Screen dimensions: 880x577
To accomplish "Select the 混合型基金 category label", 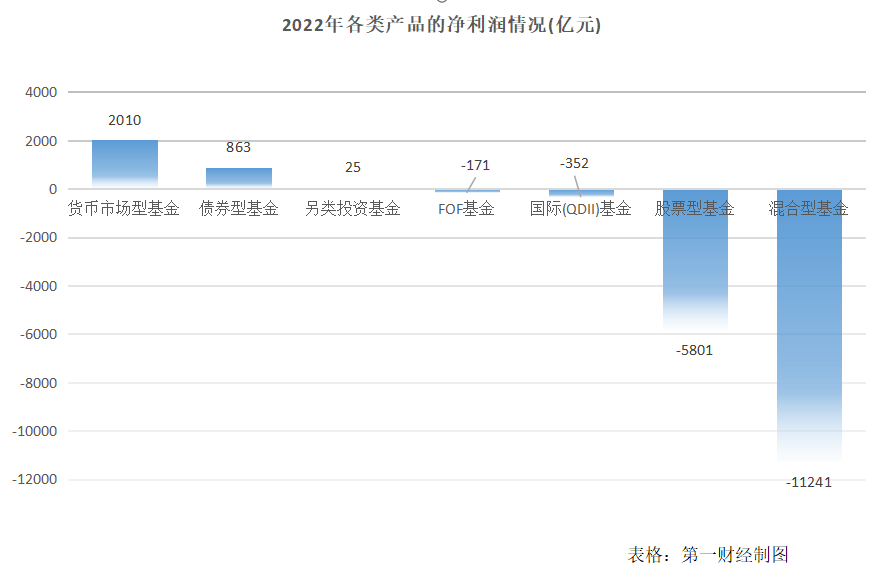I will click(x=809, y=209).
